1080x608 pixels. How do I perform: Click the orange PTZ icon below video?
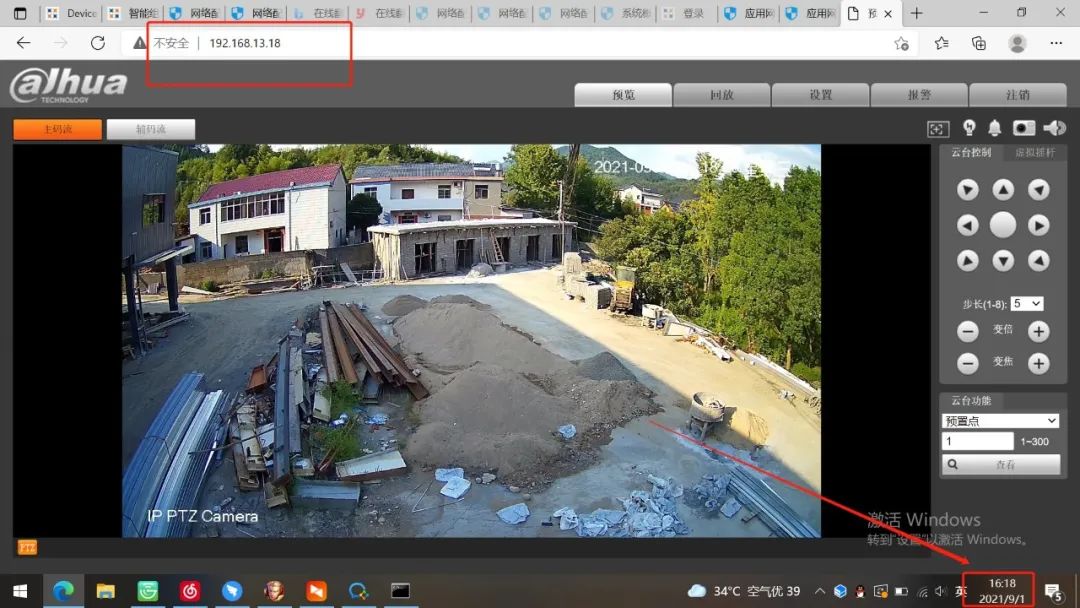(27, 547)
